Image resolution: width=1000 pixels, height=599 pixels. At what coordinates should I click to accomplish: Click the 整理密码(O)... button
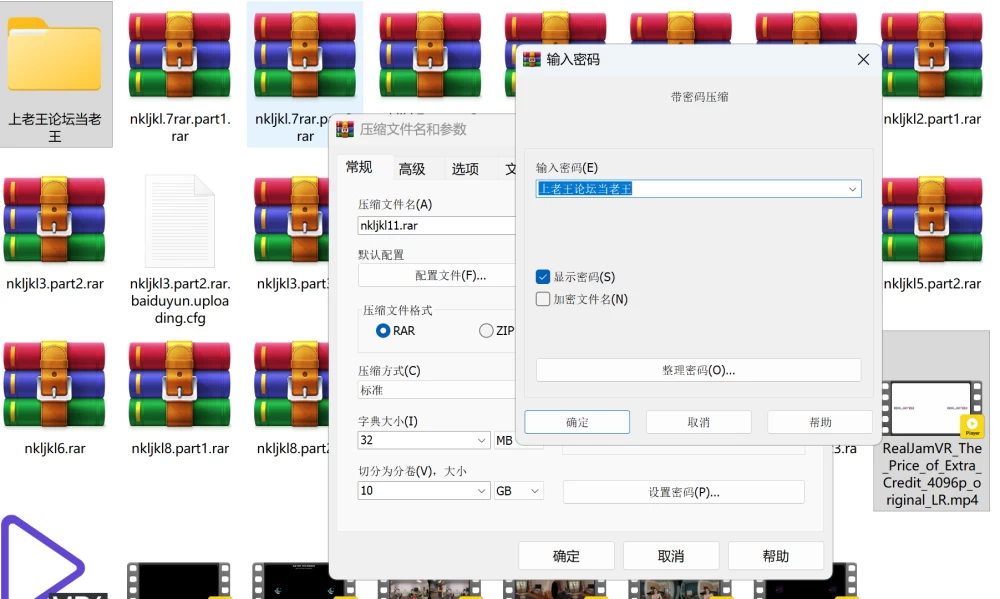[x=698, y=370]
